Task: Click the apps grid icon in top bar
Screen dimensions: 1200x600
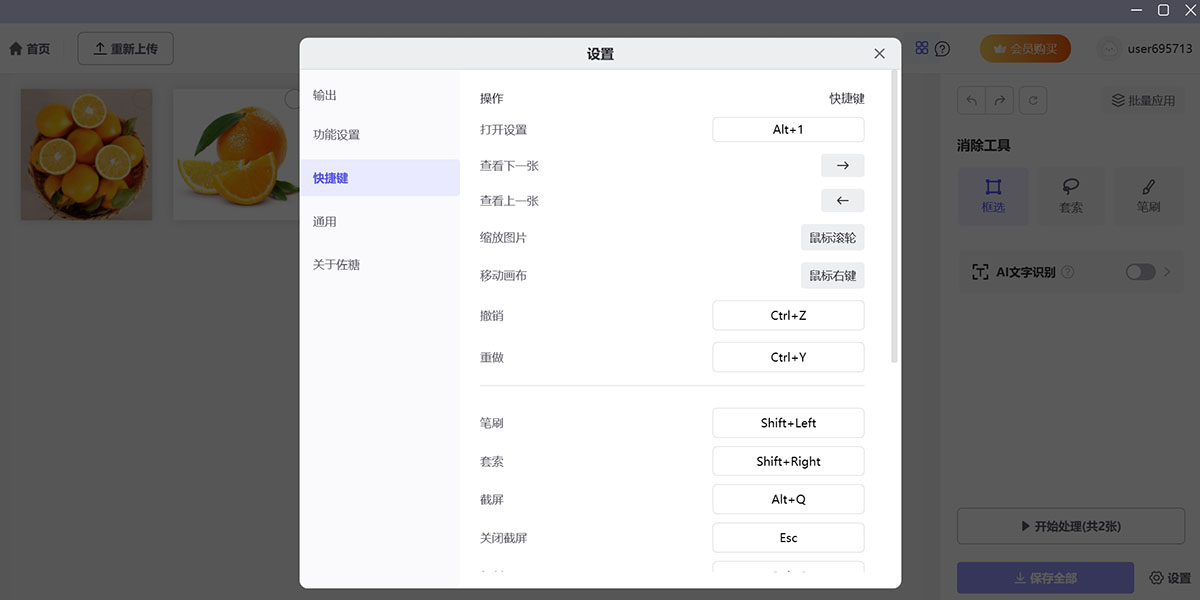Action: tap(920, 47)
